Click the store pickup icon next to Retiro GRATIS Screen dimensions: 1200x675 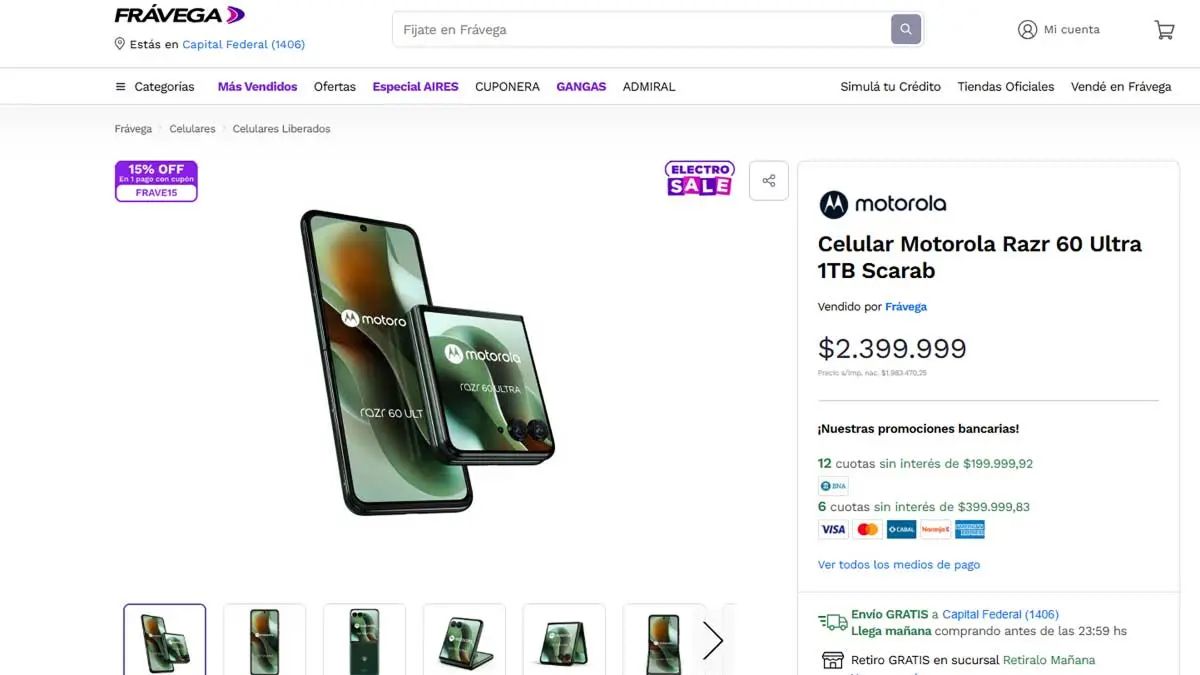coord(833,661)
